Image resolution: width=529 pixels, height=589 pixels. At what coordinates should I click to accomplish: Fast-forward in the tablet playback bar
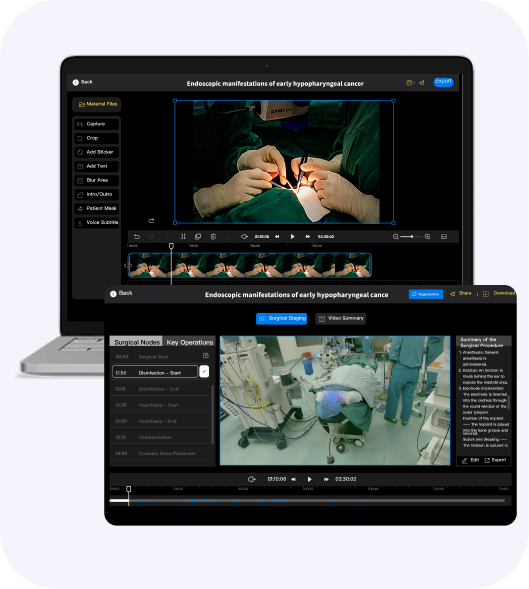[326, 479]
